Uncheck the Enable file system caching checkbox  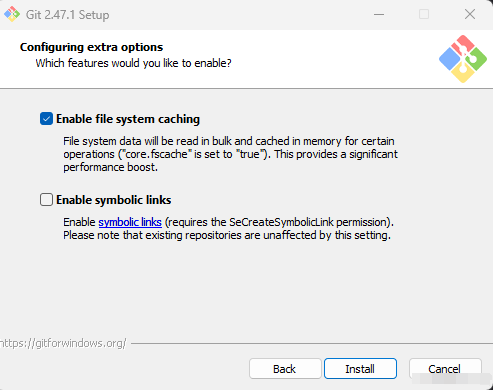[46, 119]
